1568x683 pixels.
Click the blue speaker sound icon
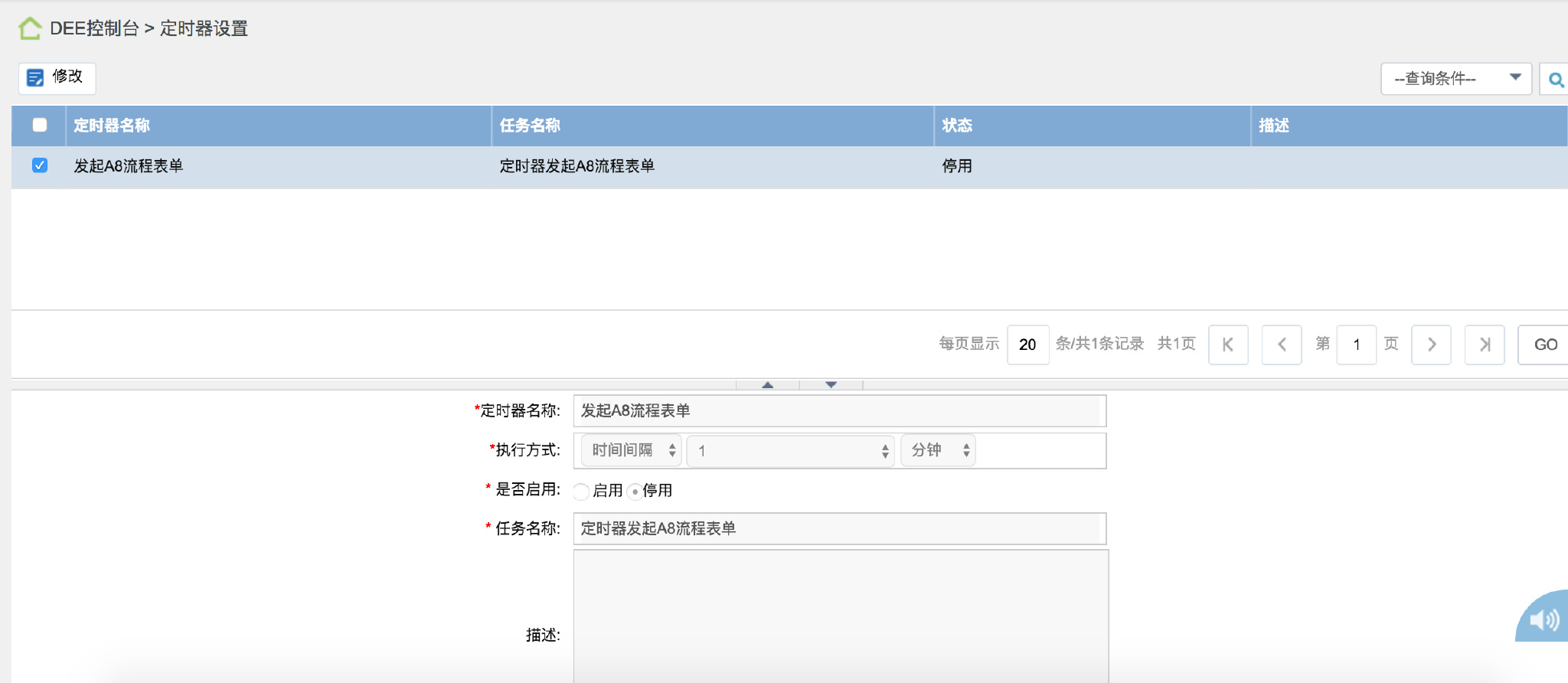click(x=1543, y=619)
